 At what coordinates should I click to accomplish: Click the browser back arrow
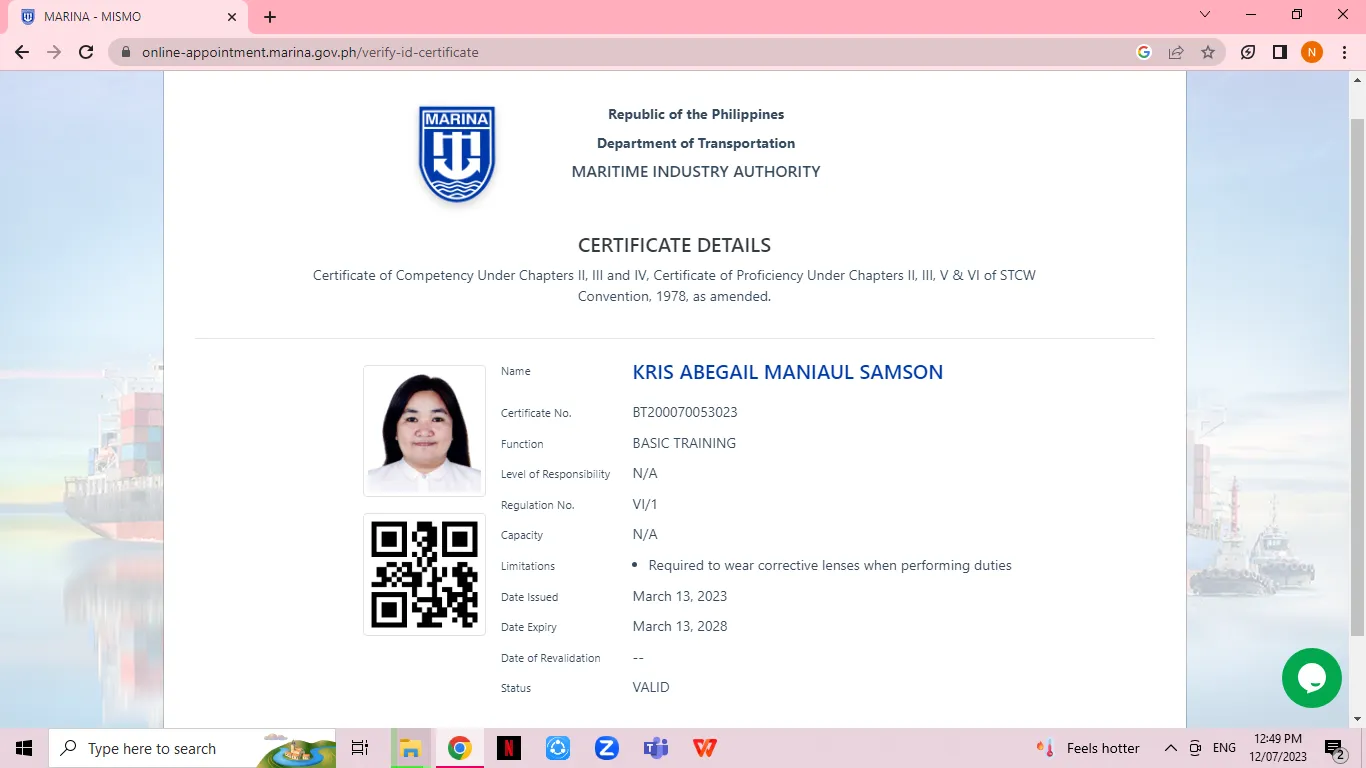(x=22, y=52)
